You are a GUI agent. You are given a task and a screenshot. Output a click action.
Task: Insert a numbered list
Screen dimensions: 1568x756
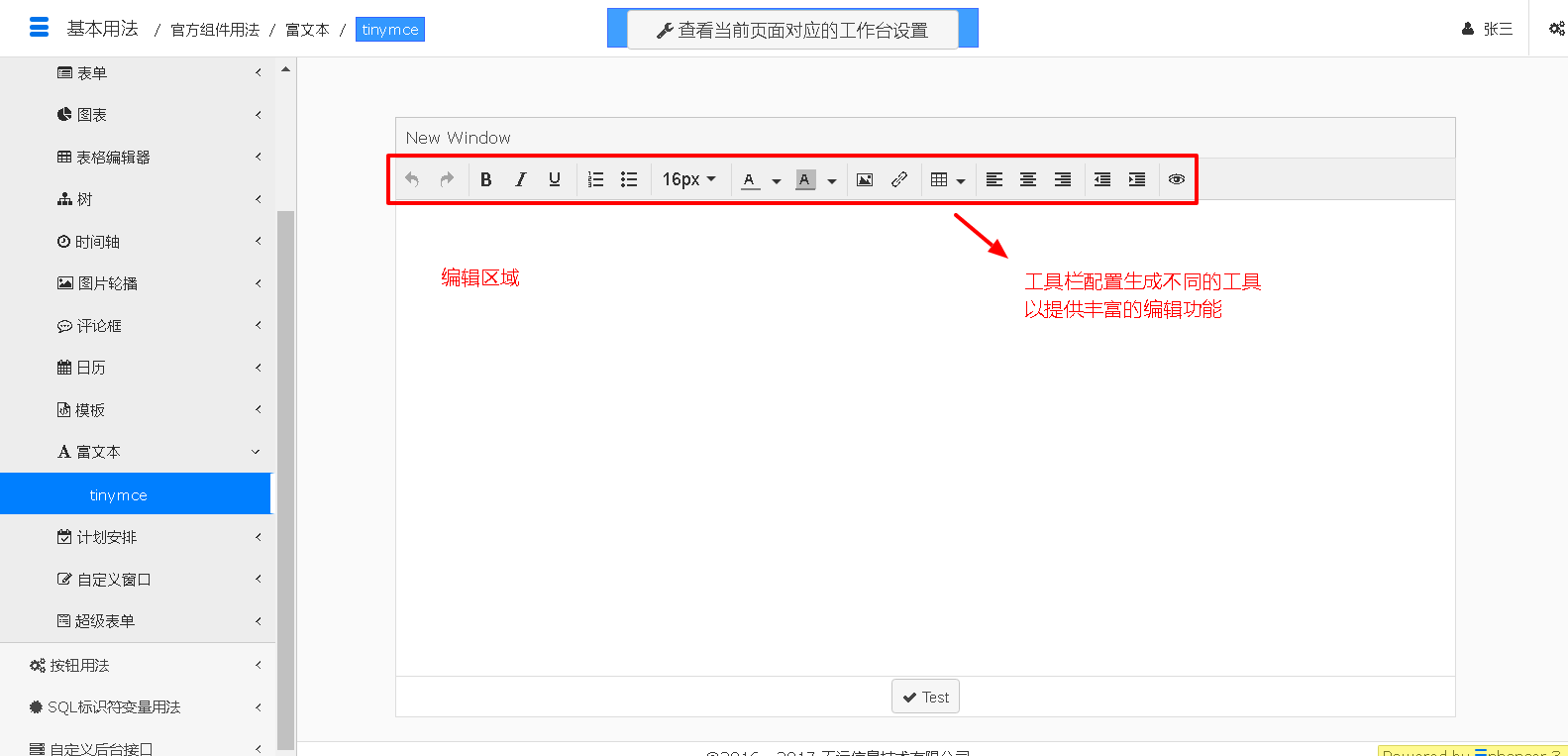coord(595,179)
